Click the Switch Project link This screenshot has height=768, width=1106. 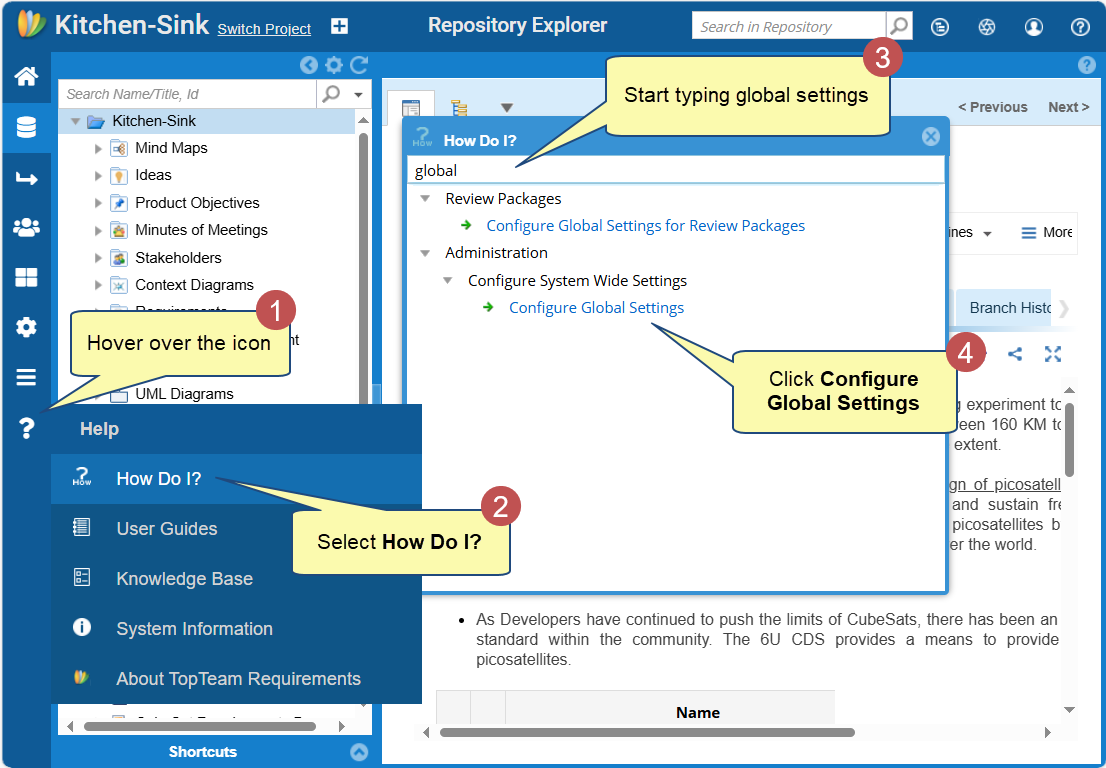coord(264,29)
